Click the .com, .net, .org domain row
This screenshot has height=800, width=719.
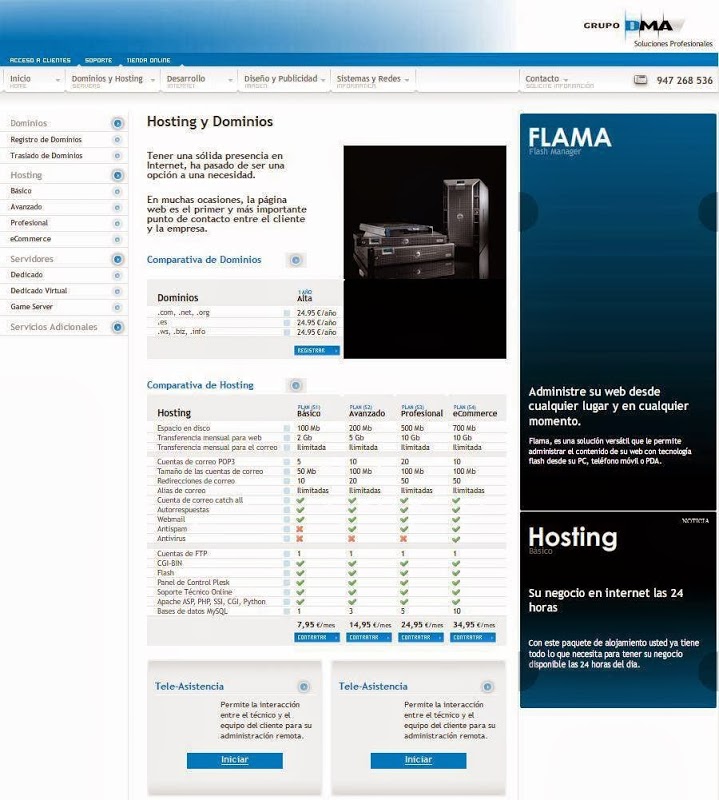(x=247, y=313)
